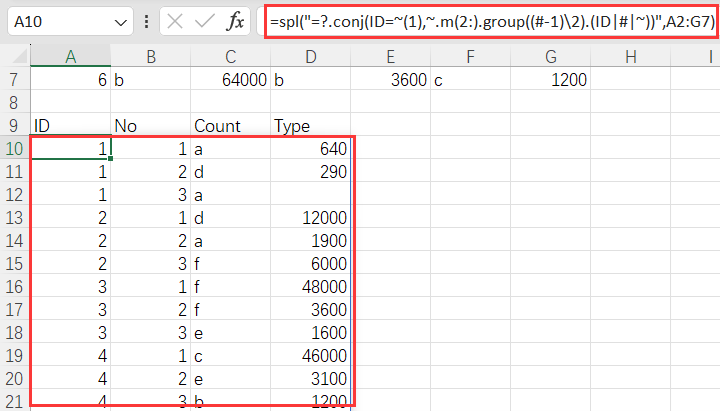Select row 10 header
720x411 pixels.
[x=15, y=149]
